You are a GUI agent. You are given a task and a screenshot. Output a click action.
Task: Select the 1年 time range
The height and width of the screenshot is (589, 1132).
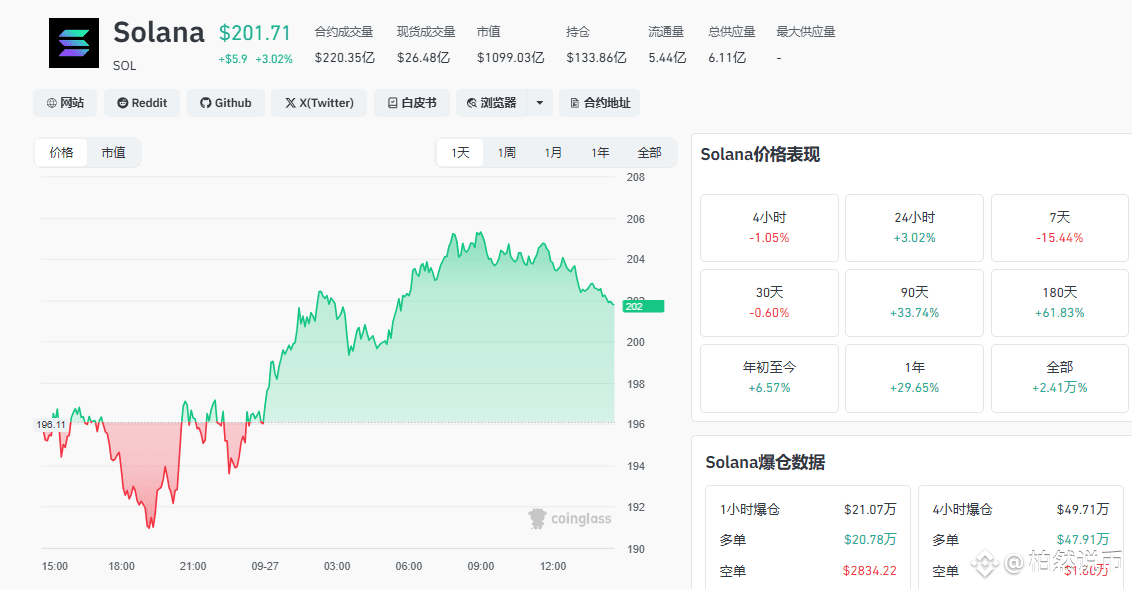(600, 153)
